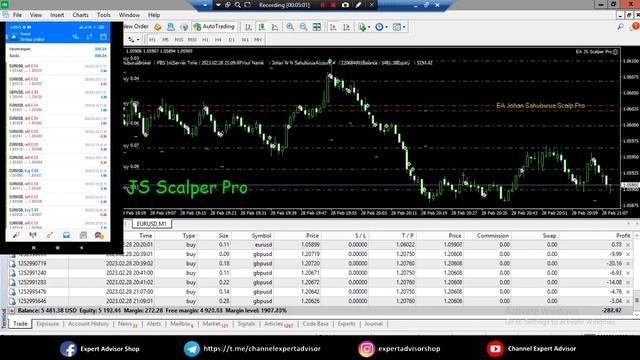
Task: Close the eurusd order in the first row
Action: pyautogui.click(x=628, y=245)
